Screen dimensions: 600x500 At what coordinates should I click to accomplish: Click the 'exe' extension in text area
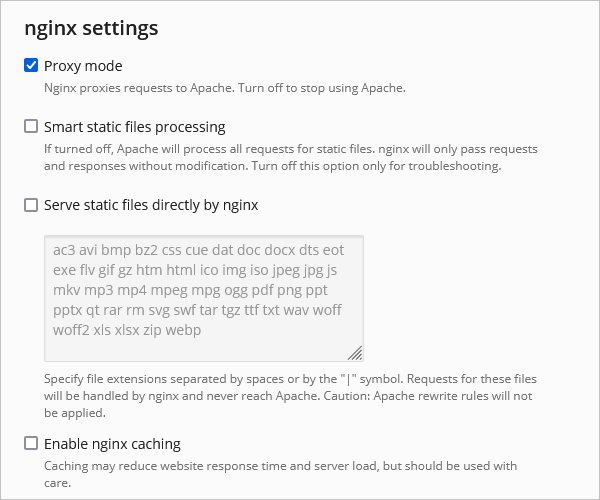coord(66,270)
